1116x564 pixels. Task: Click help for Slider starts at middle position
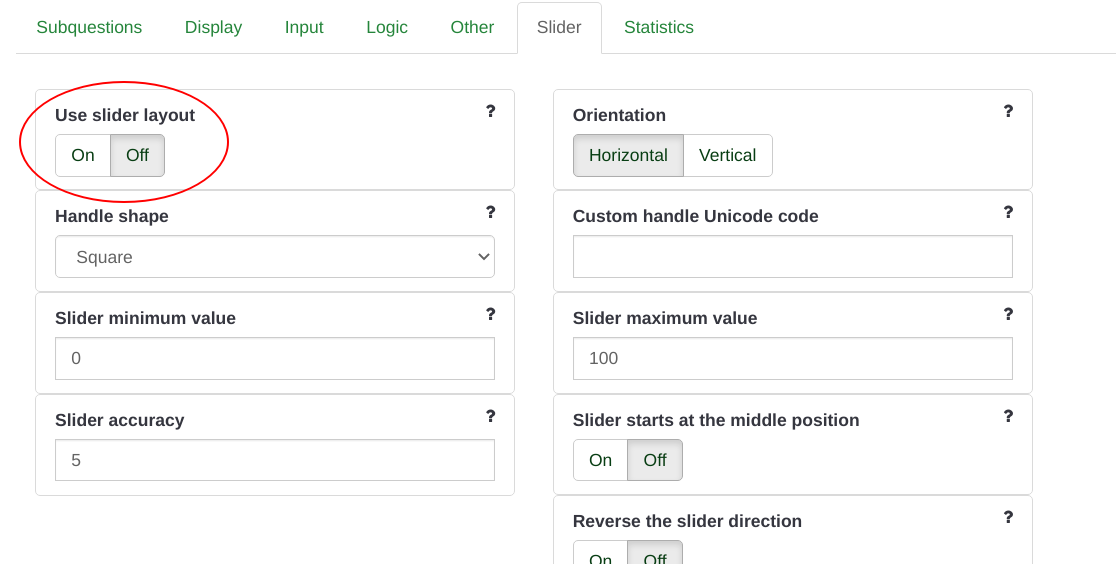(x=1008, y=416)
